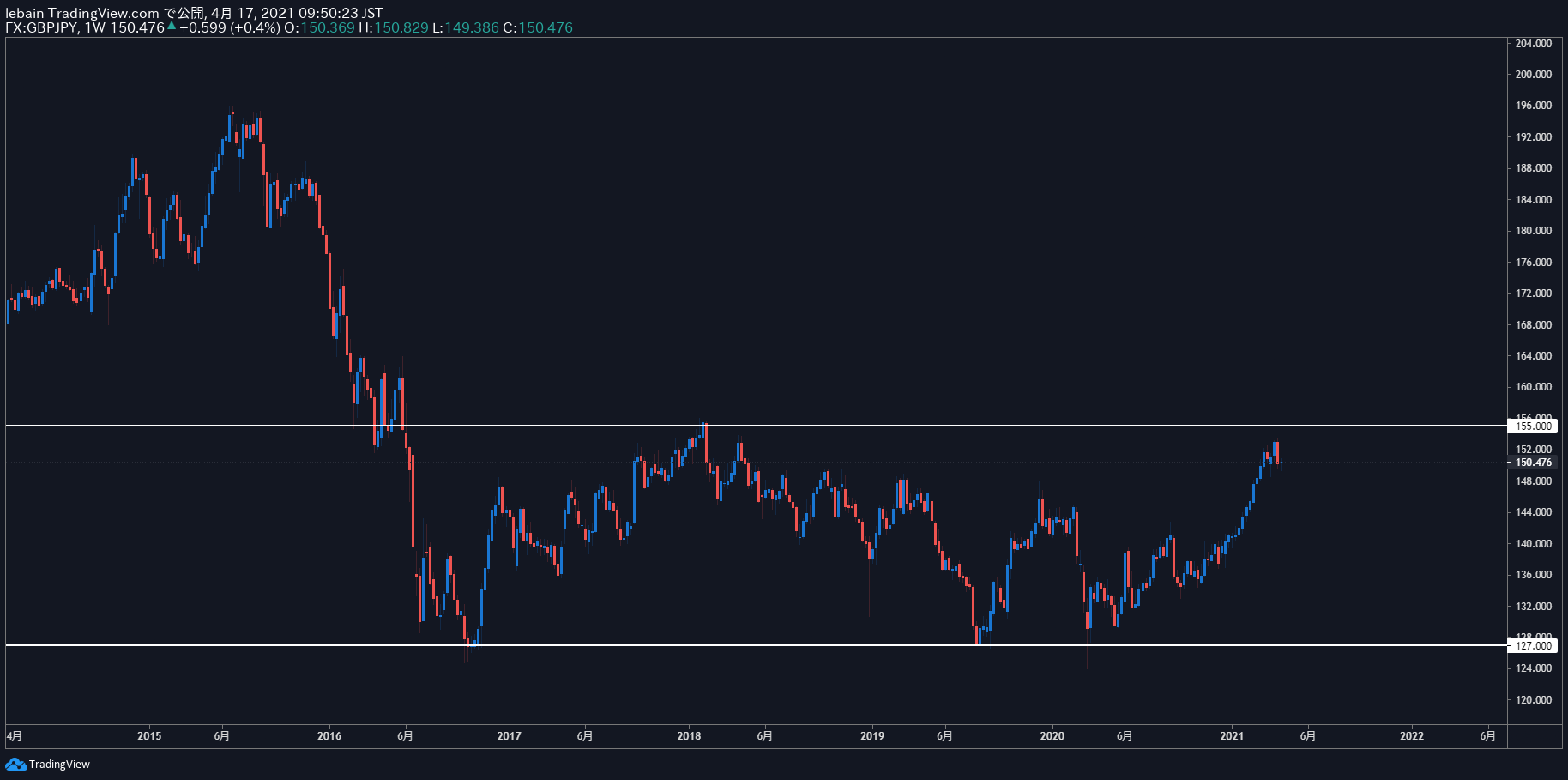The image size is (1568, 780).
Task: Click the 2017 label on time axis
Action: (x=510, y=735)
